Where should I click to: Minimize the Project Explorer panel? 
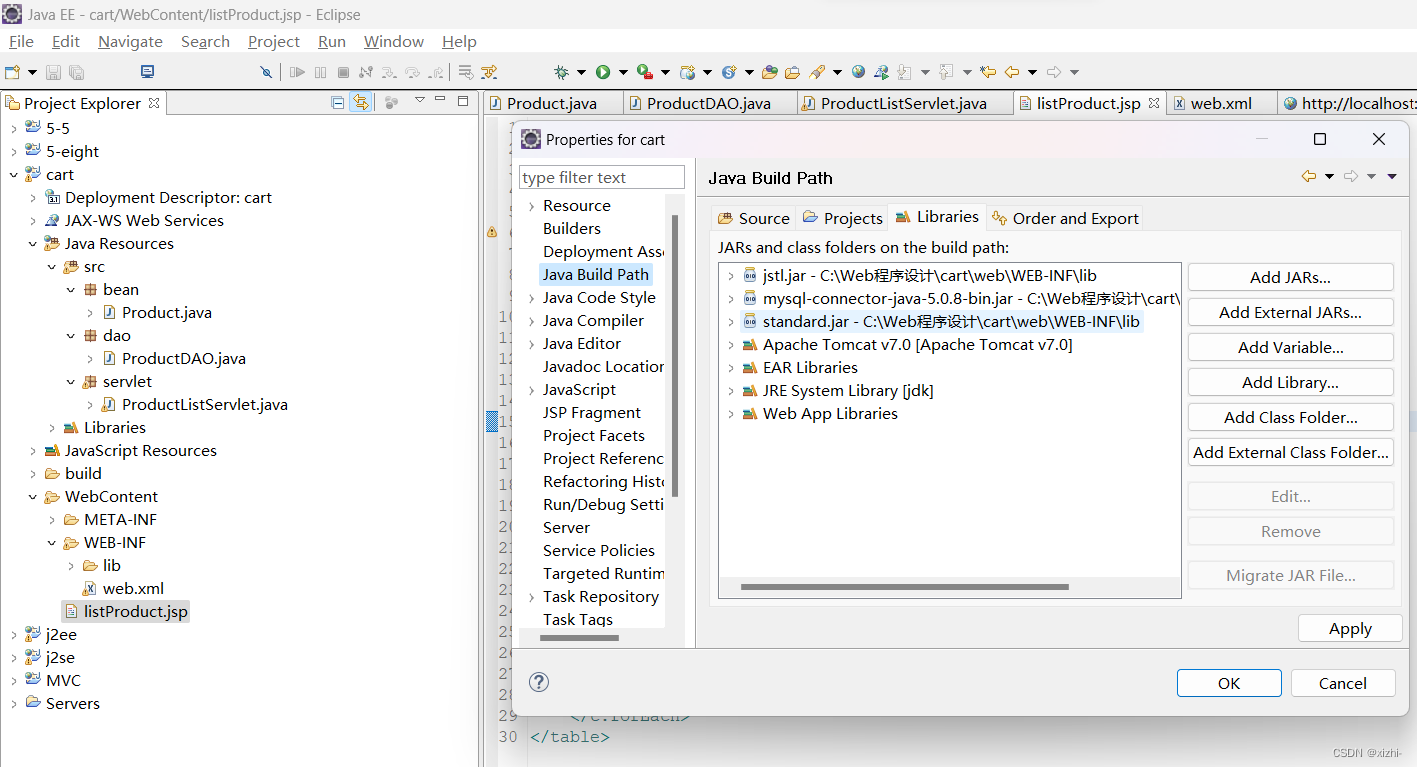pos(441,100)
